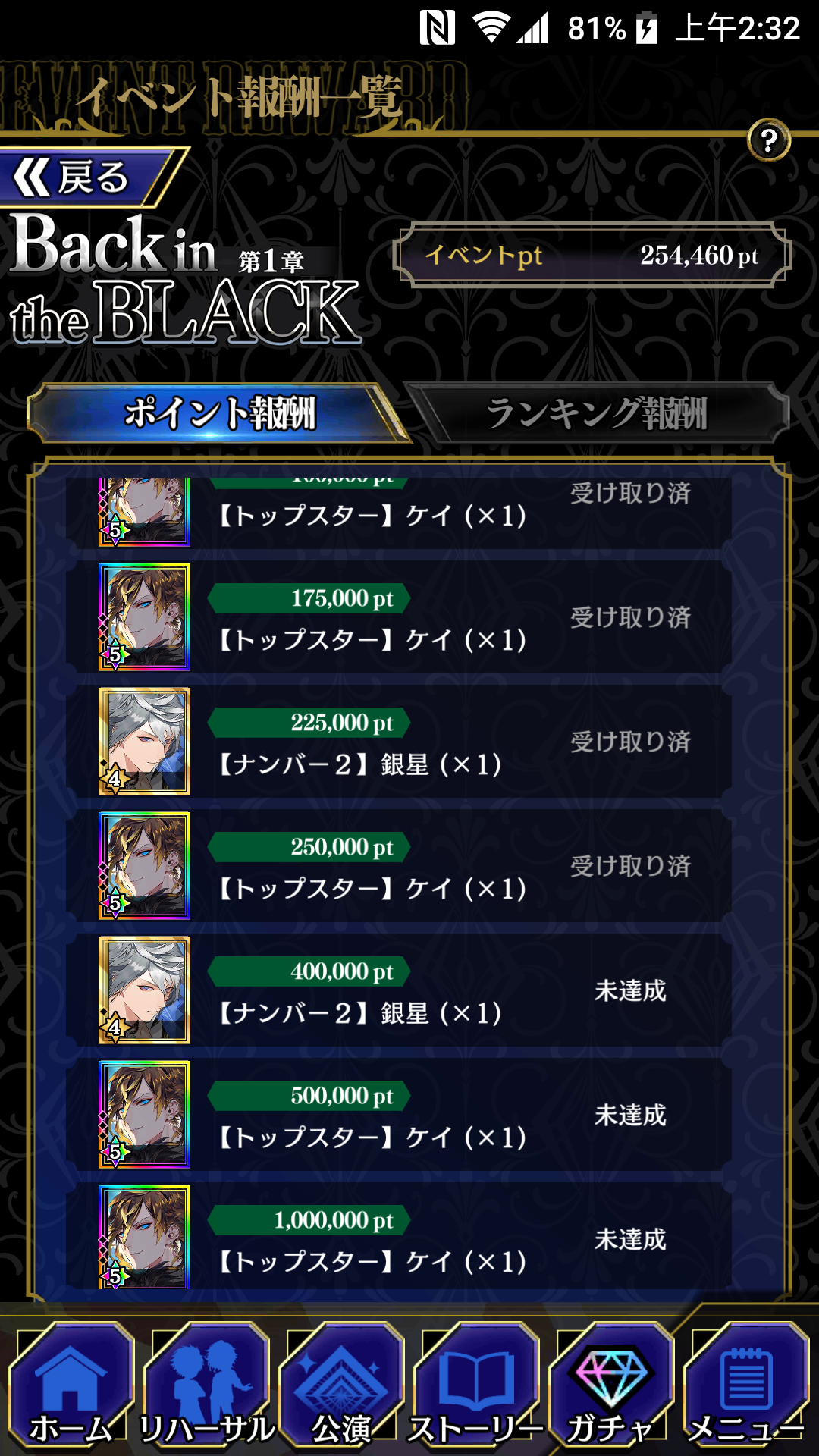Viewport: 819px width, 1456px height.
Task: Open the help question mark icon
Action: (x=768, y=140)
